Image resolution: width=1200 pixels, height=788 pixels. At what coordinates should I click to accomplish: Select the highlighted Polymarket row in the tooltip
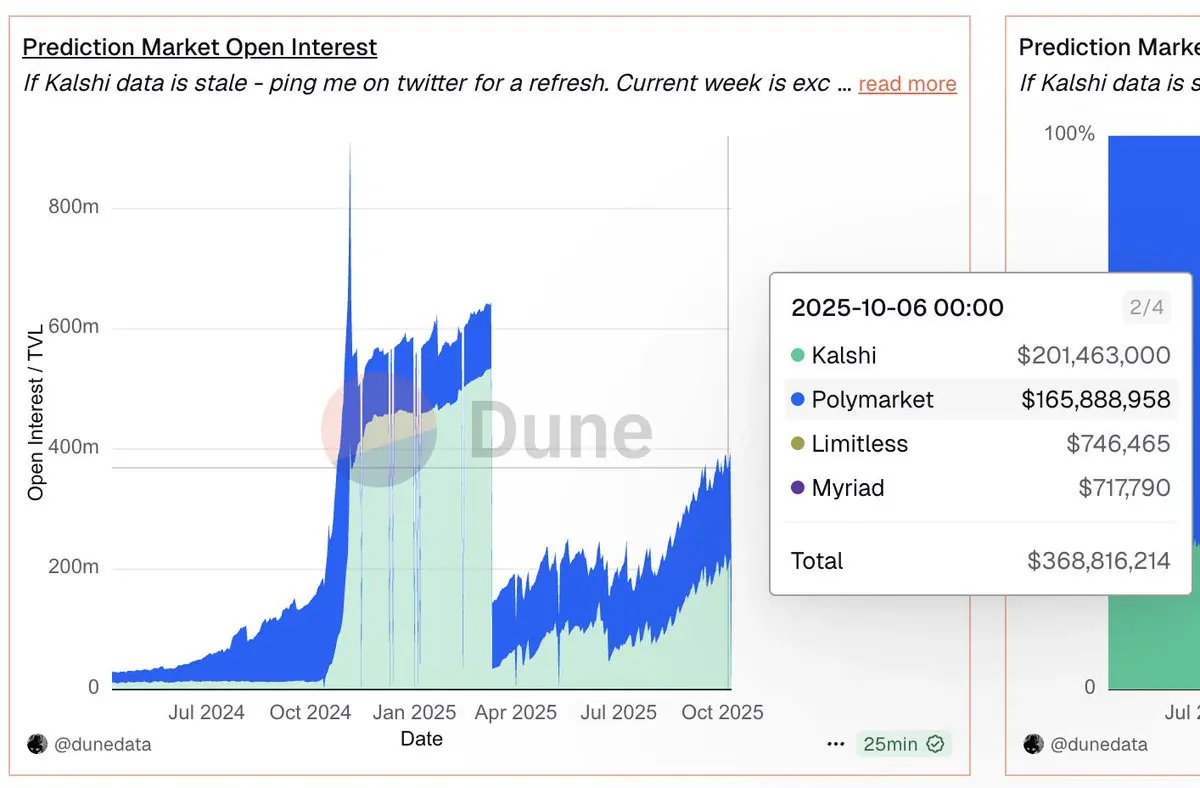980,400
